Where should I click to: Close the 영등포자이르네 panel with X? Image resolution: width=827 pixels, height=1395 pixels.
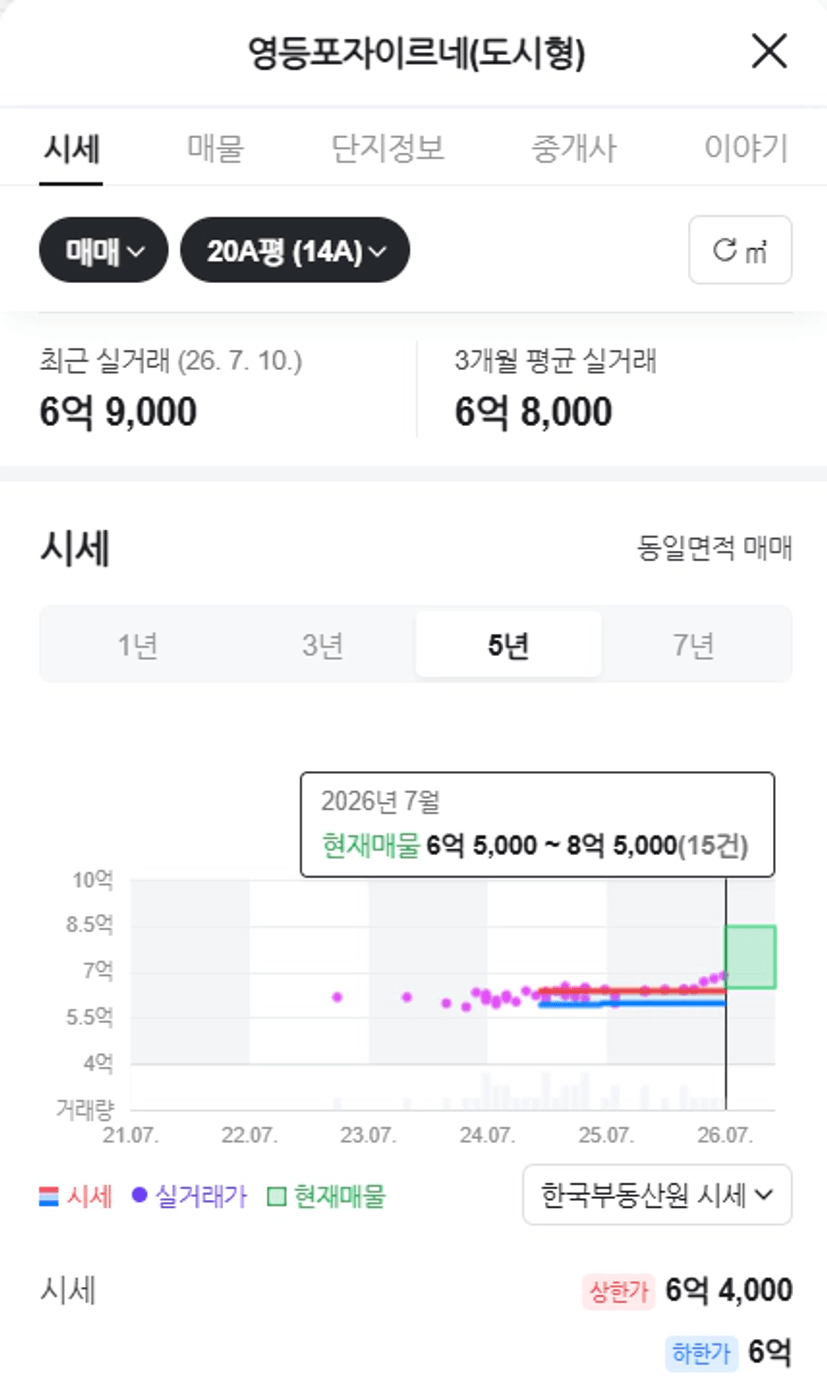769,52
